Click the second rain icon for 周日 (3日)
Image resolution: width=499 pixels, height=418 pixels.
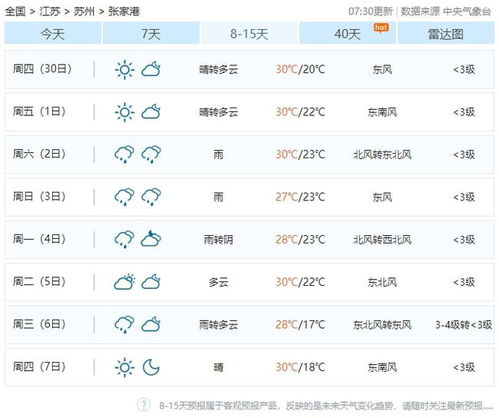click(x=151, y=197)
